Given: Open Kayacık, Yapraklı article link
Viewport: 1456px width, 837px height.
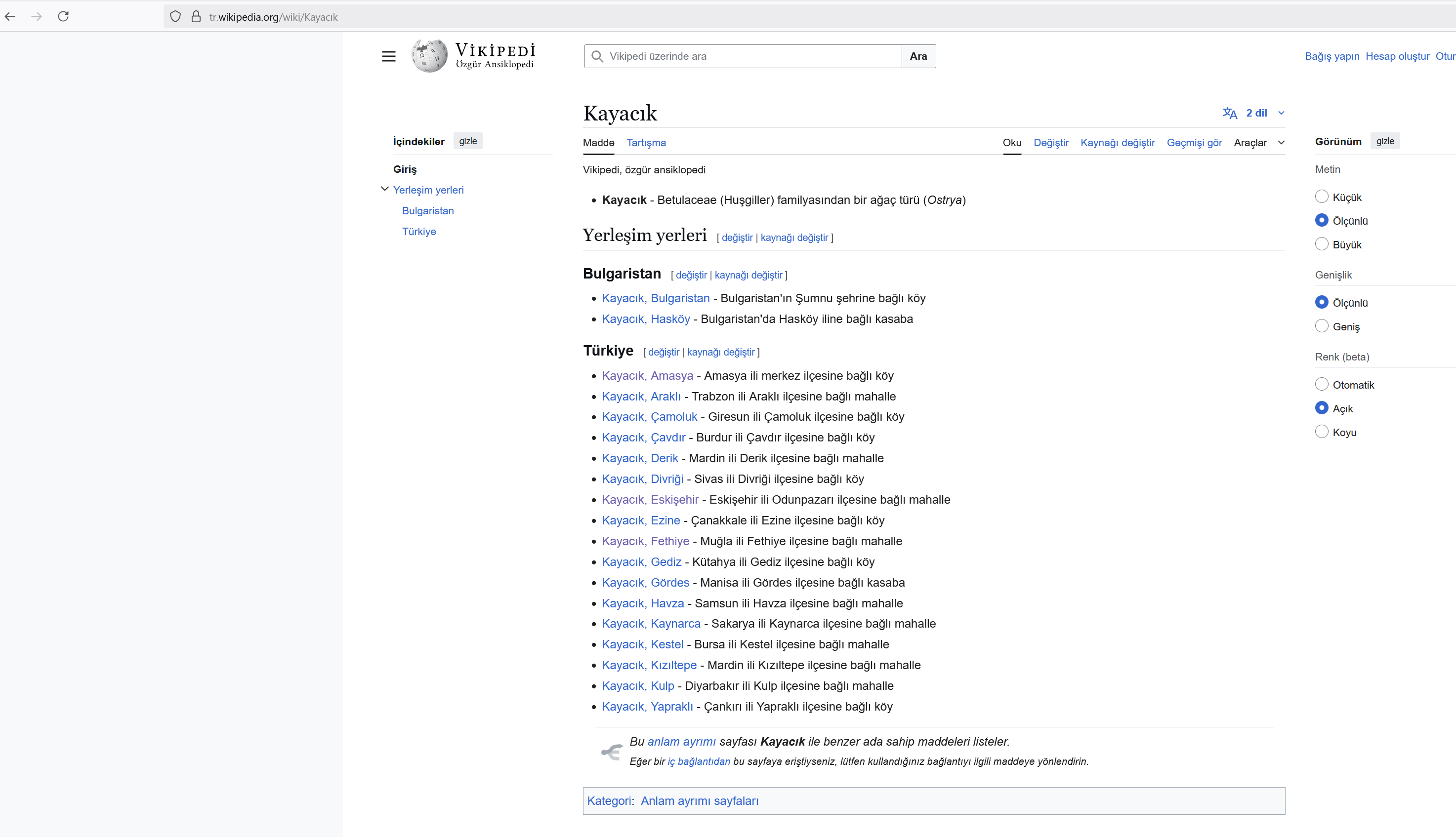Looking at the screenshot, I should point(647,706).
